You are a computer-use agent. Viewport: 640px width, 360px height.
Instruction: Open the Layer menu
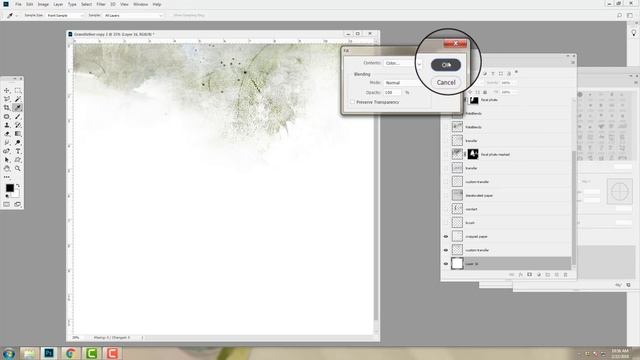58,4
